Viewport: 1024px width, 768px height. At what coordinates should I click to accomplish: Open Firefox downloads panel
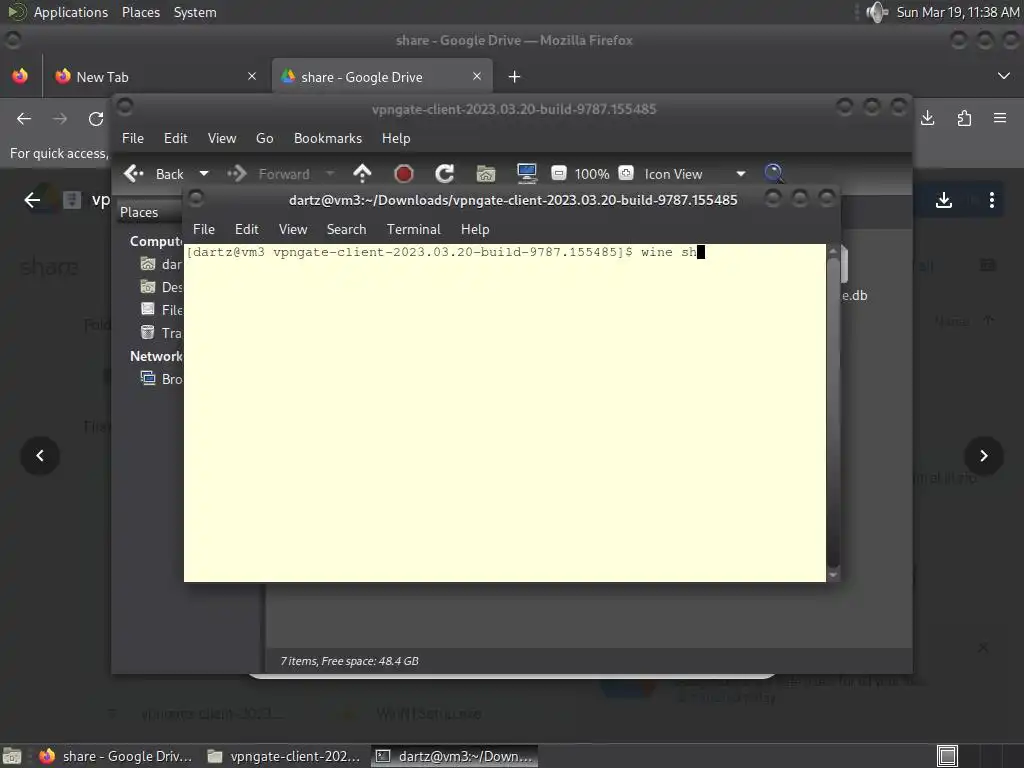point(927,118)
